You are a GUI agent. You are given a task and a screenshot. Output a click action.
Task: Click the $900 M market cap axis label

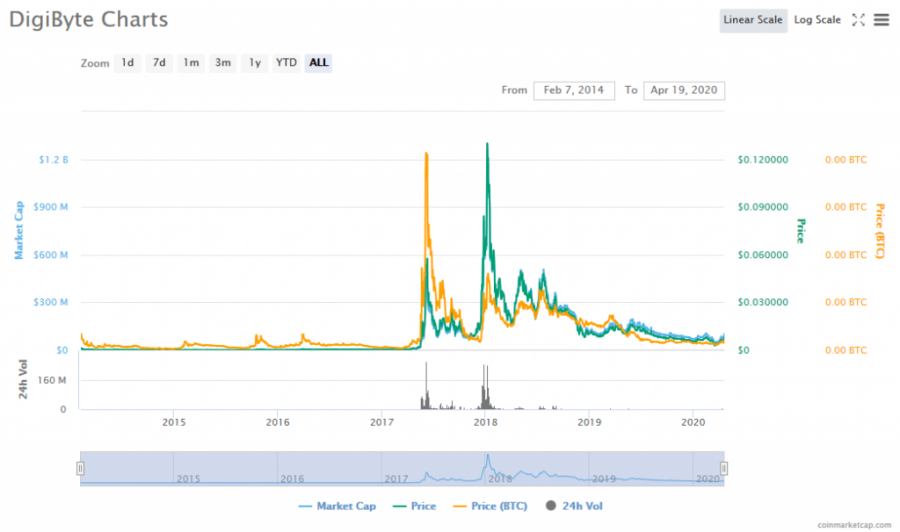(x=51, y=207)
